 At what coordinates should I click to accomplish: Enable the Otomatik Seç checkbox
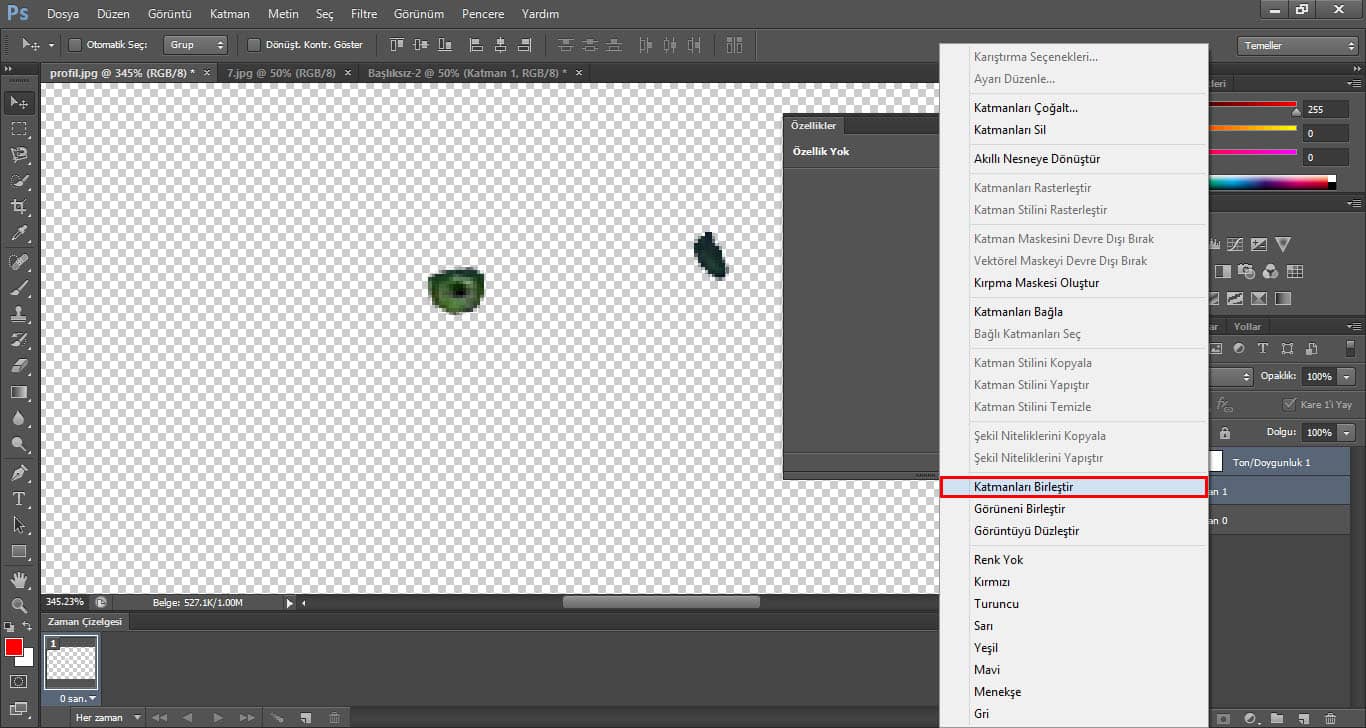[x=75, y=45]
